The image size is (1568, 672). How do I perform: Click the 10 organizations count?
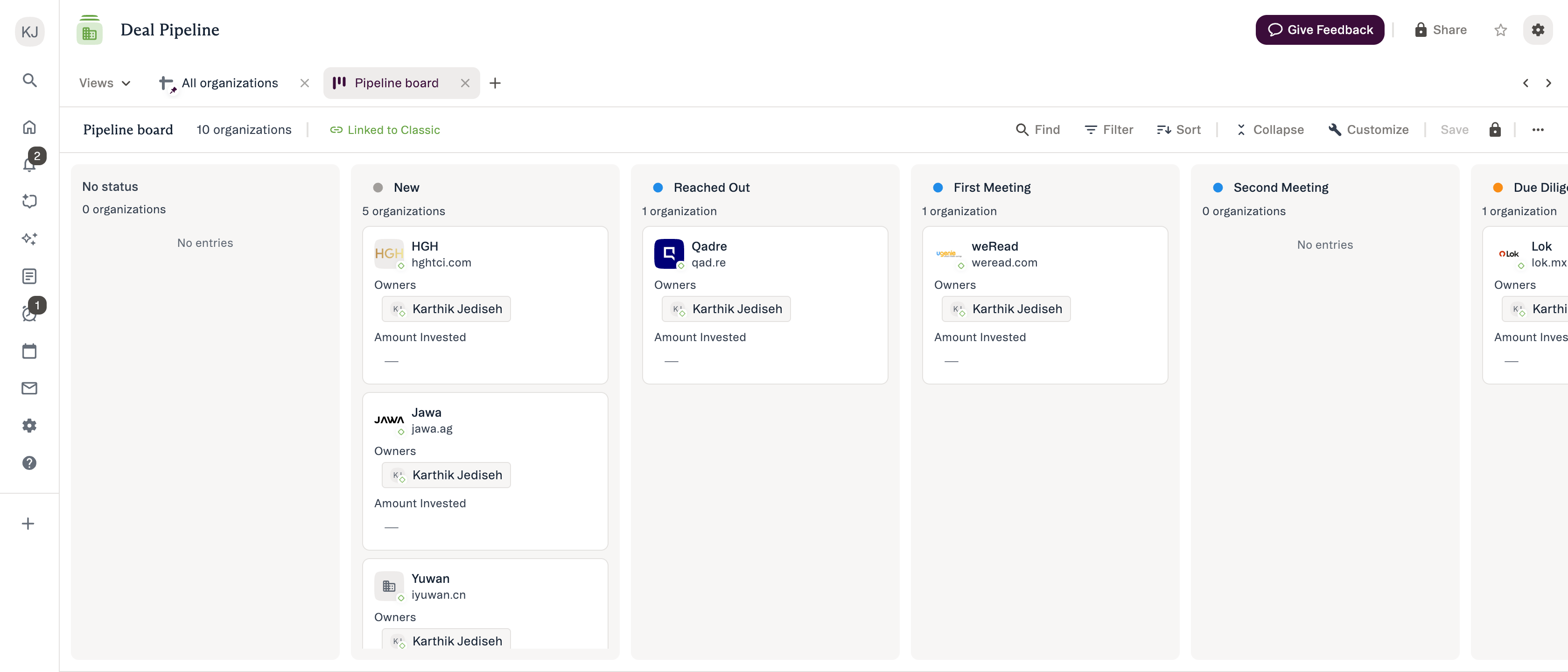click(x=244, y=130)
